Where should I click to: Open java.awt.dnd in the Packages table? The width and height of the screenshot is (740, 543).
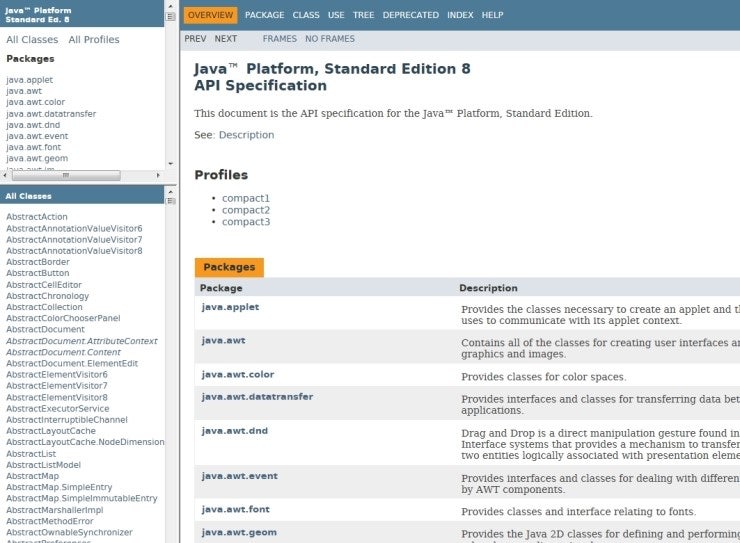click(x=235, y=431)
